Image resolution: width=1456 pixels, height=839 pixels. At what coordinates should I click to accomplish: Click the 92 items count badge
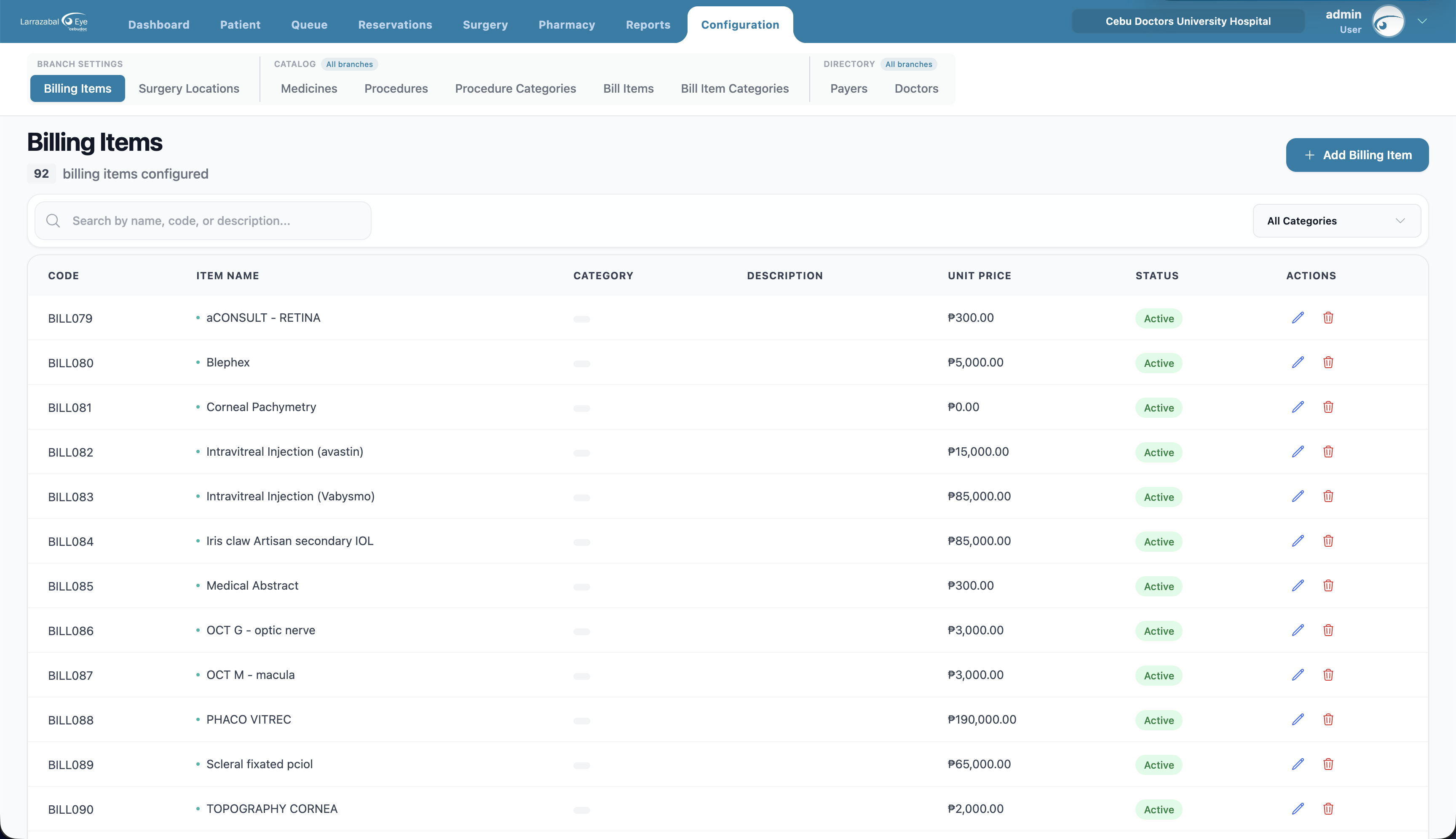41,174
